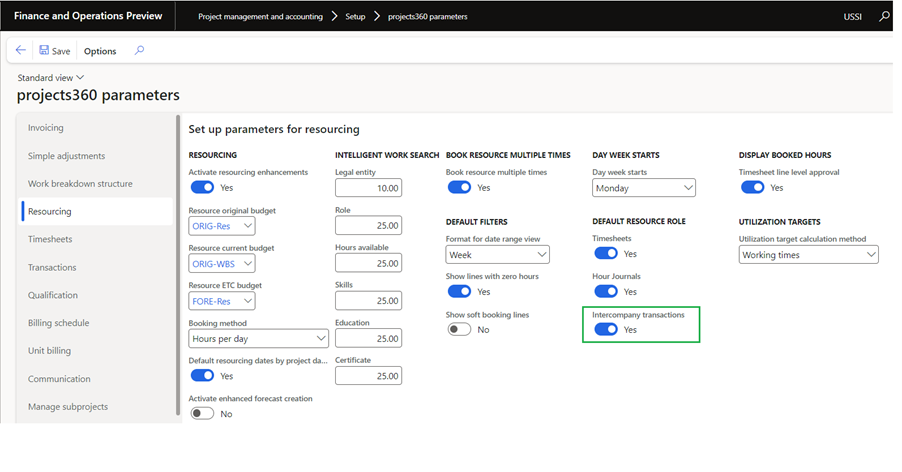Screen dimensions: 902x472
Task: Click the Save disk icon
Action: (44, 50)
